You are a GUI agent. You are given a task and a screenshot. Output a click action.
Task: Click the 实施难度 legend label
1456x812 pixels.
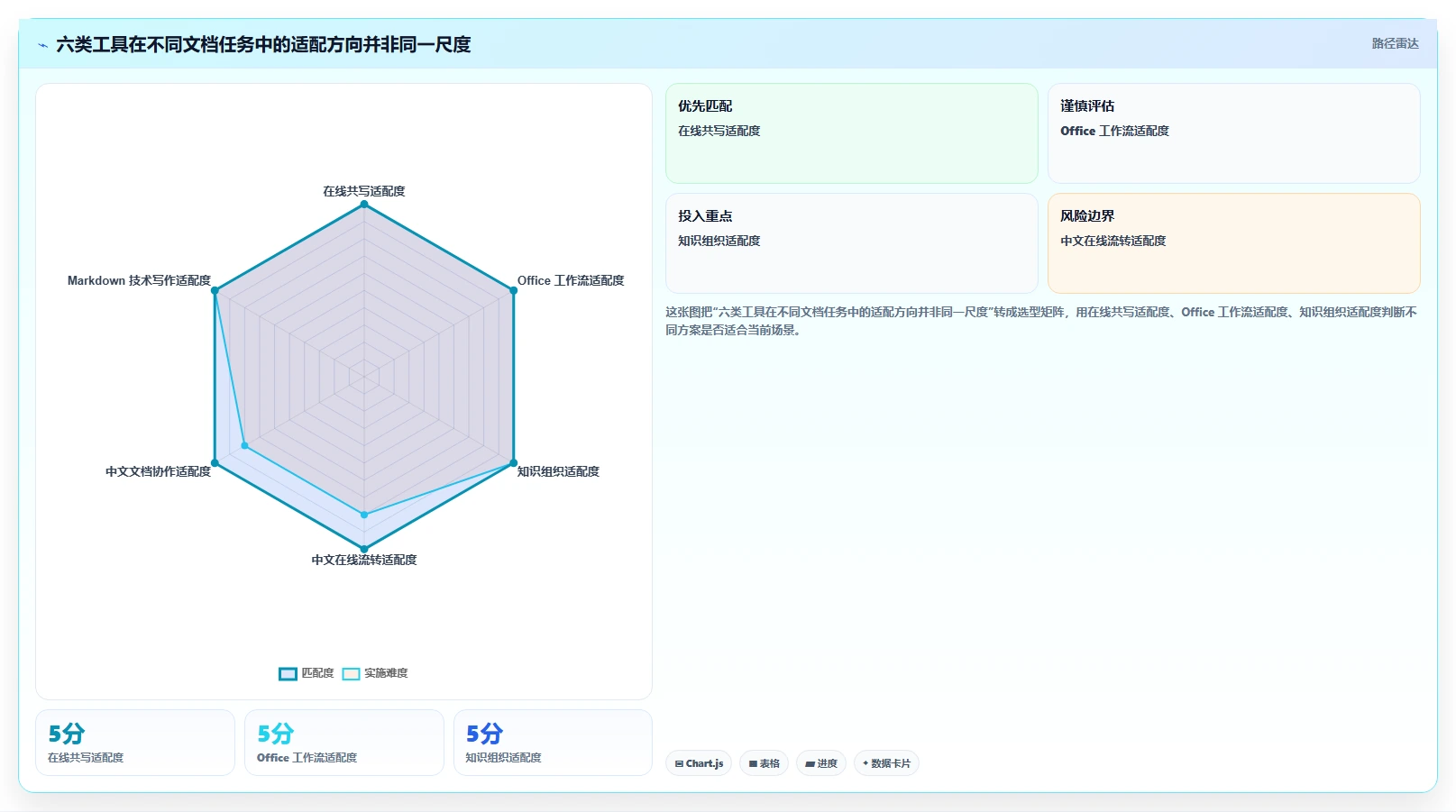point(386,673)
